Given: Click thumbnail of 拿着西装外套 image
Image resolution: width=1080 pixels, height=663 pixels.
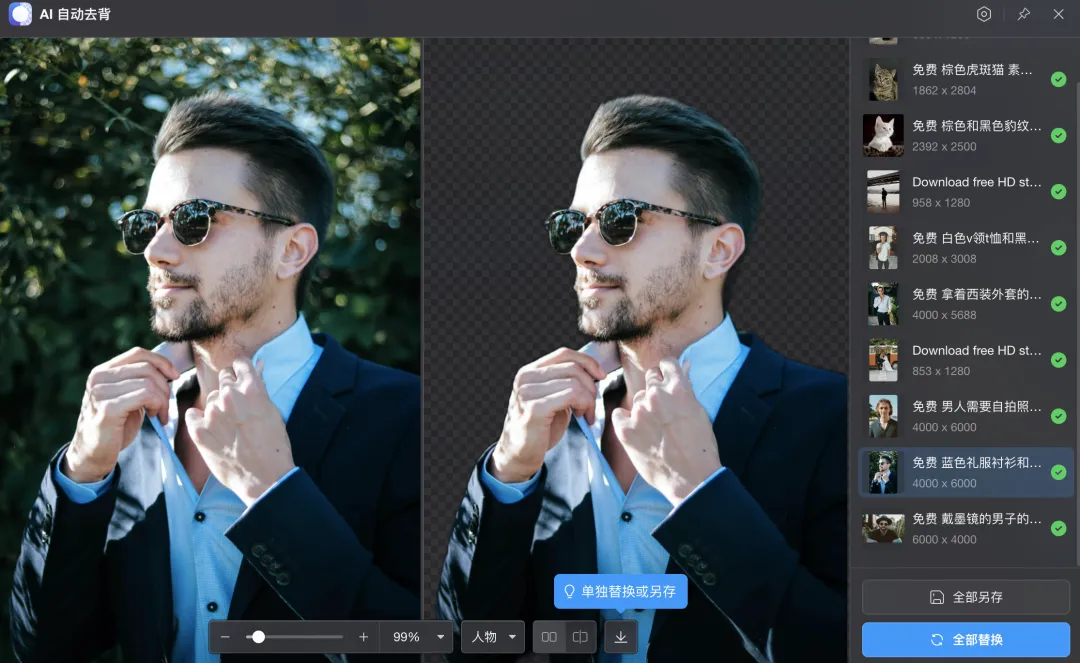Looking at the screenshot, I should (x=883, y=304).
